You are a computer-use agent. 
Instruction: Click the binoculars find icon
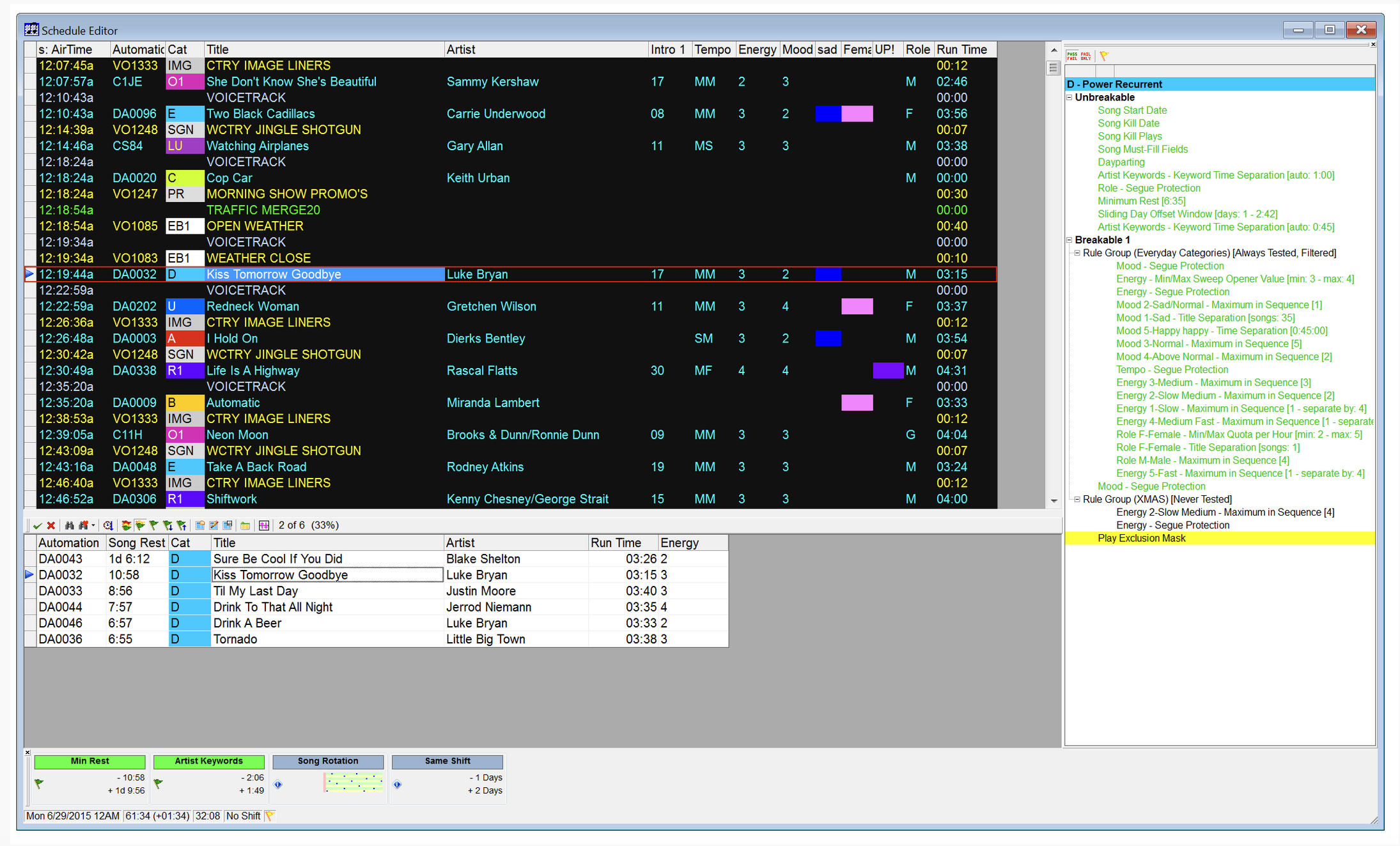tap(69, 525)
